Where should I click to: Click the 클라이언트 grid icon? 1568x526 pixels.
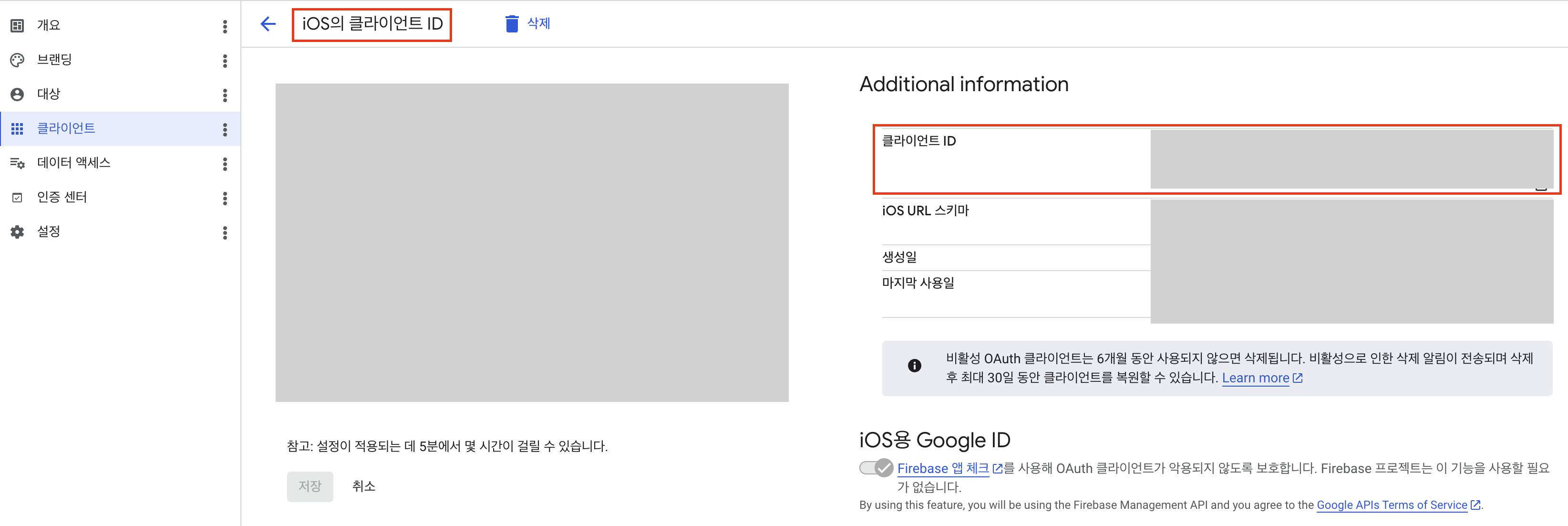coord(18,128)
